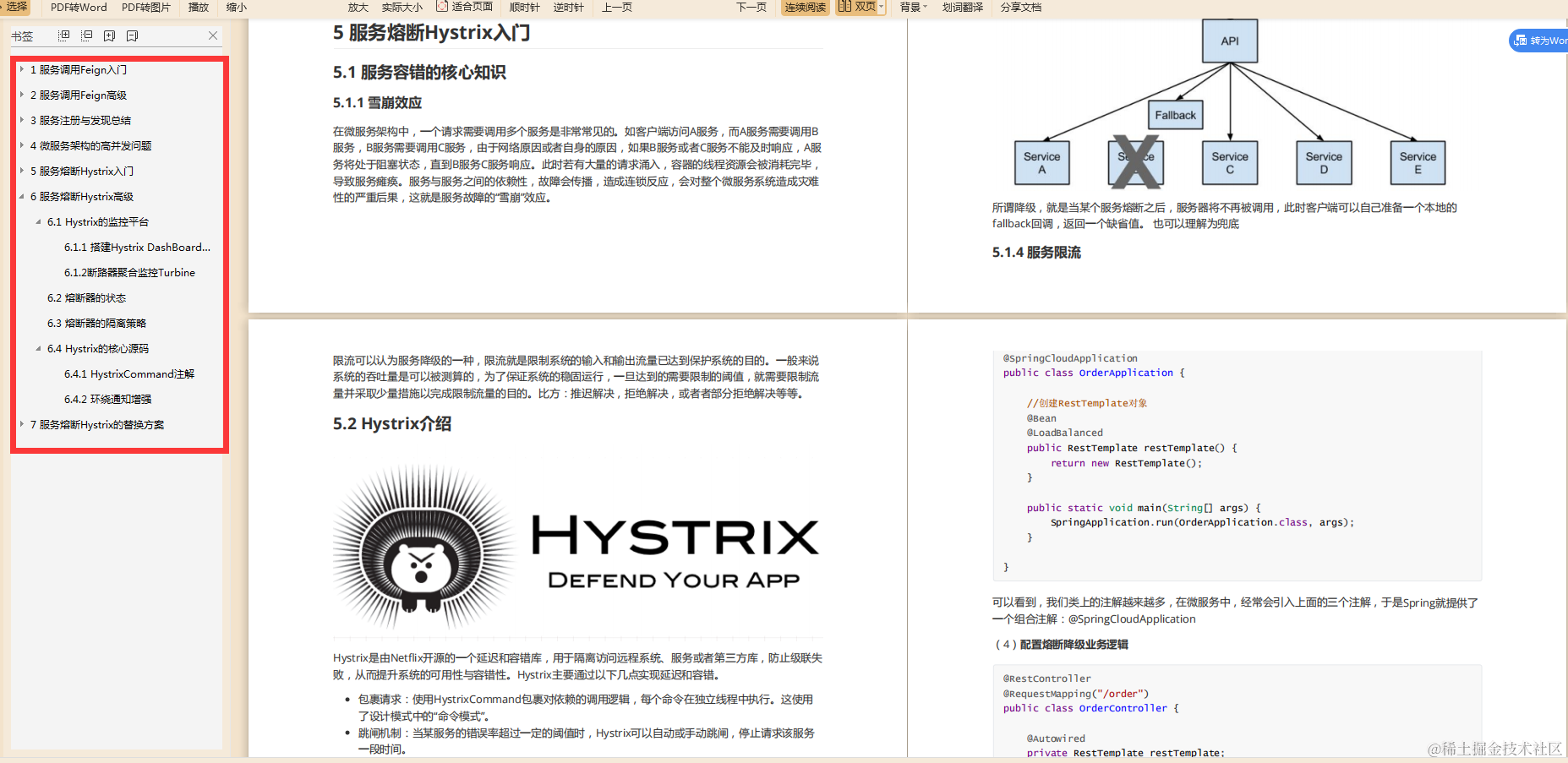Click heading 5.2 Hystrix介绍

click(392, 423)
